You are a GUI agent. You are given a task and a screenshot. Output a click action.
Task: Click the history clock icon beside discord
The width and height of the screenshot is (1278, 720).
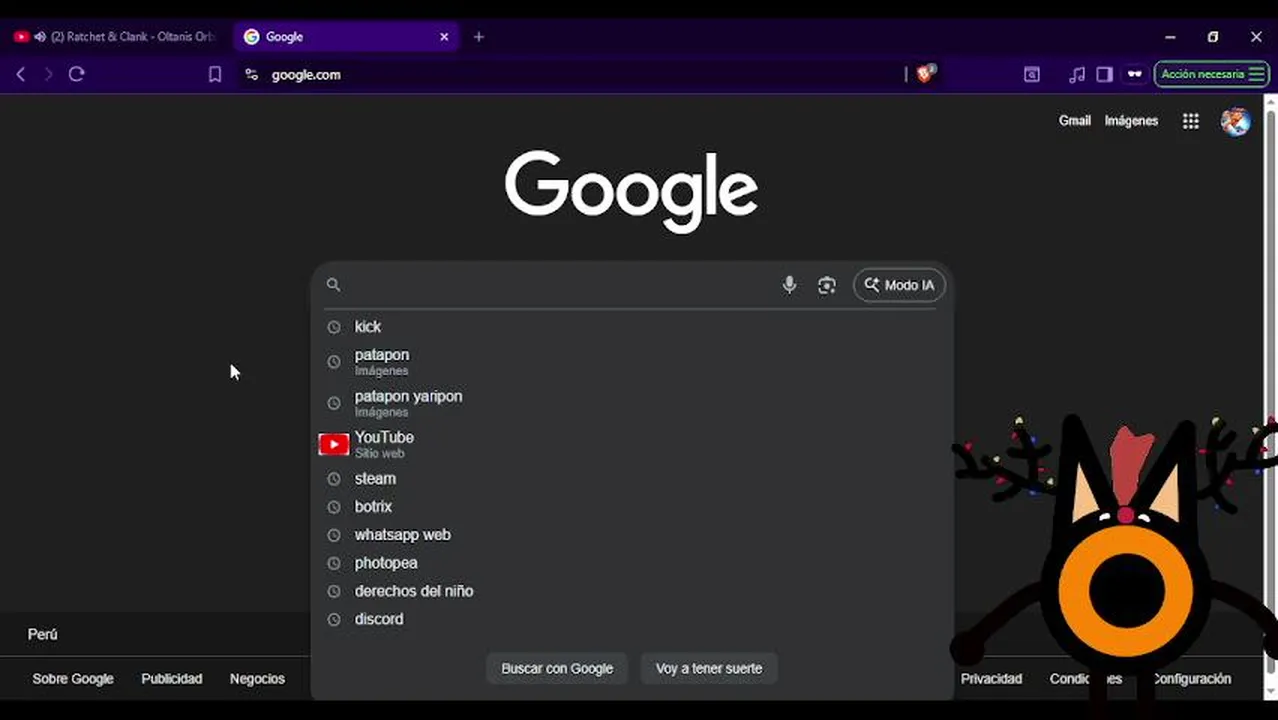pos(334,619)
